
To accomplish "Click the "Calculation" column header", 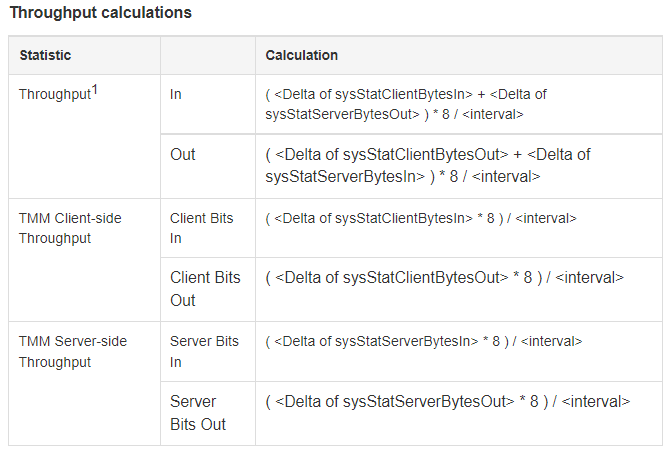I will click(x=301, y=55).
